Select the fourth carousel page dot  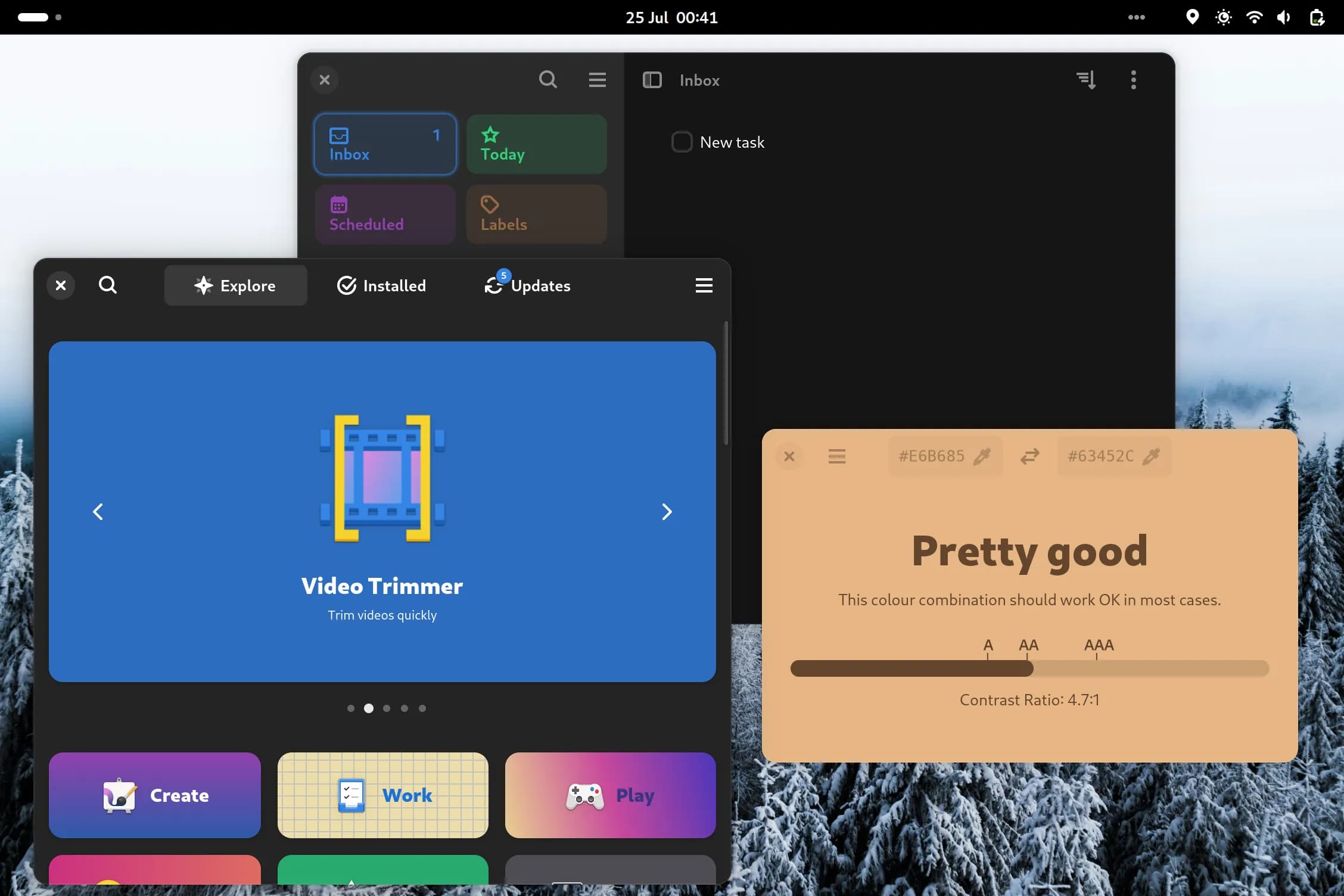405,708
